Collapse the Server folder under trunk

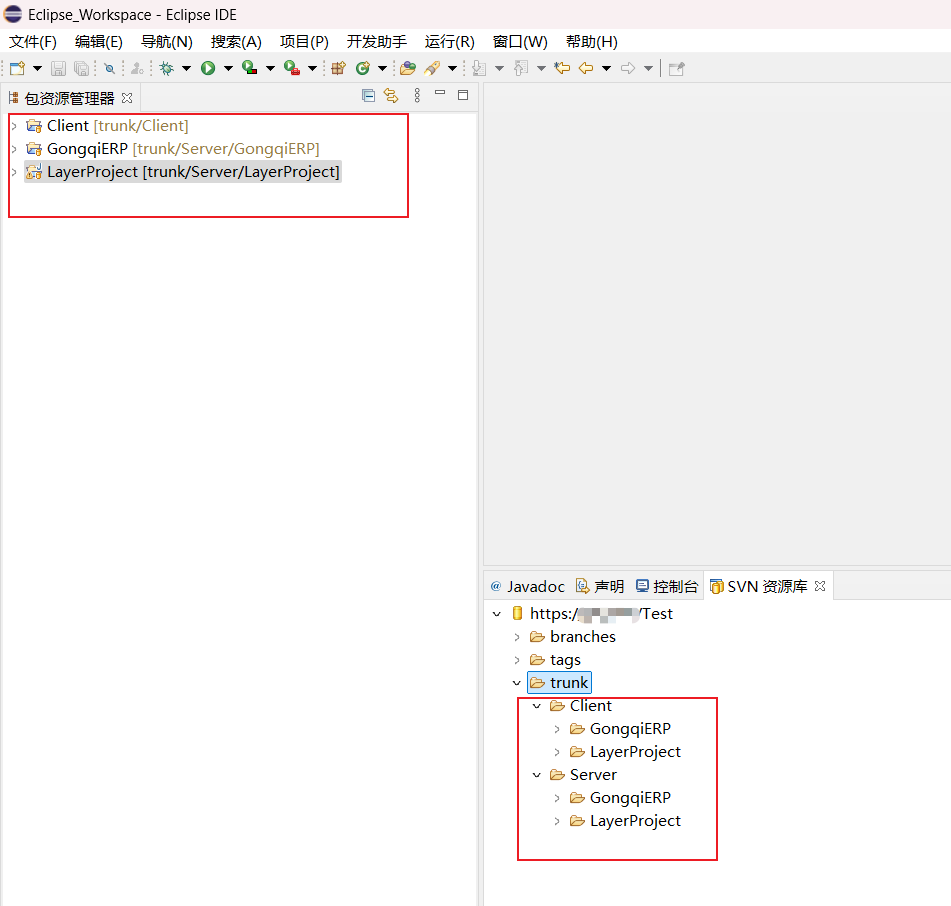click(537, 776)
